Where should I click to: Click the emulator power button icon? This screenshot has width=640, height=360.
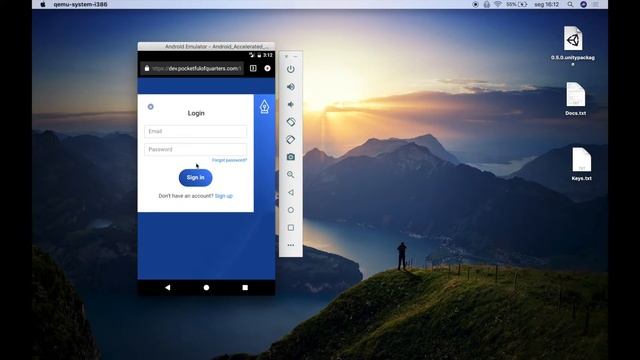click(291, 69)
